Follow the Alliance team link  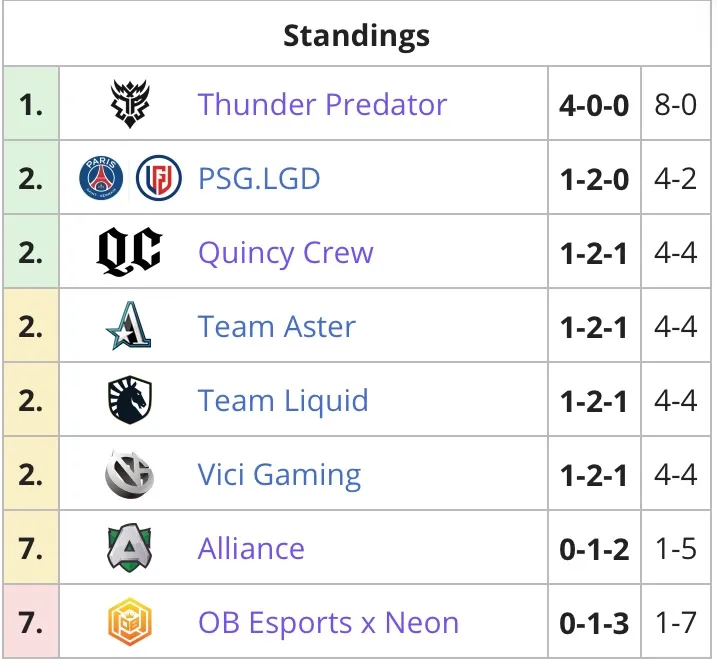pyautogui.click(x=251, y=549)
